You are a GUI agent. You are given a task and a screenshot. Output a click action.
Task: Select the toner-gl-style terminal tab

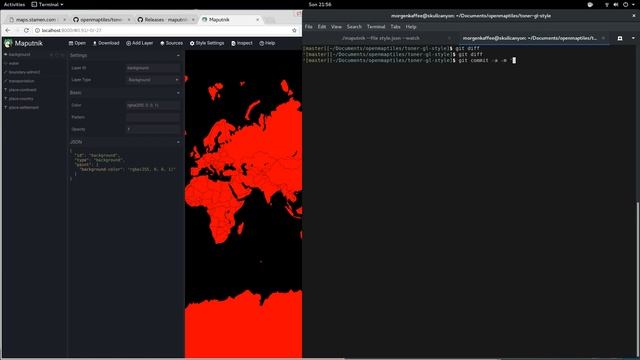pos(533,38)
